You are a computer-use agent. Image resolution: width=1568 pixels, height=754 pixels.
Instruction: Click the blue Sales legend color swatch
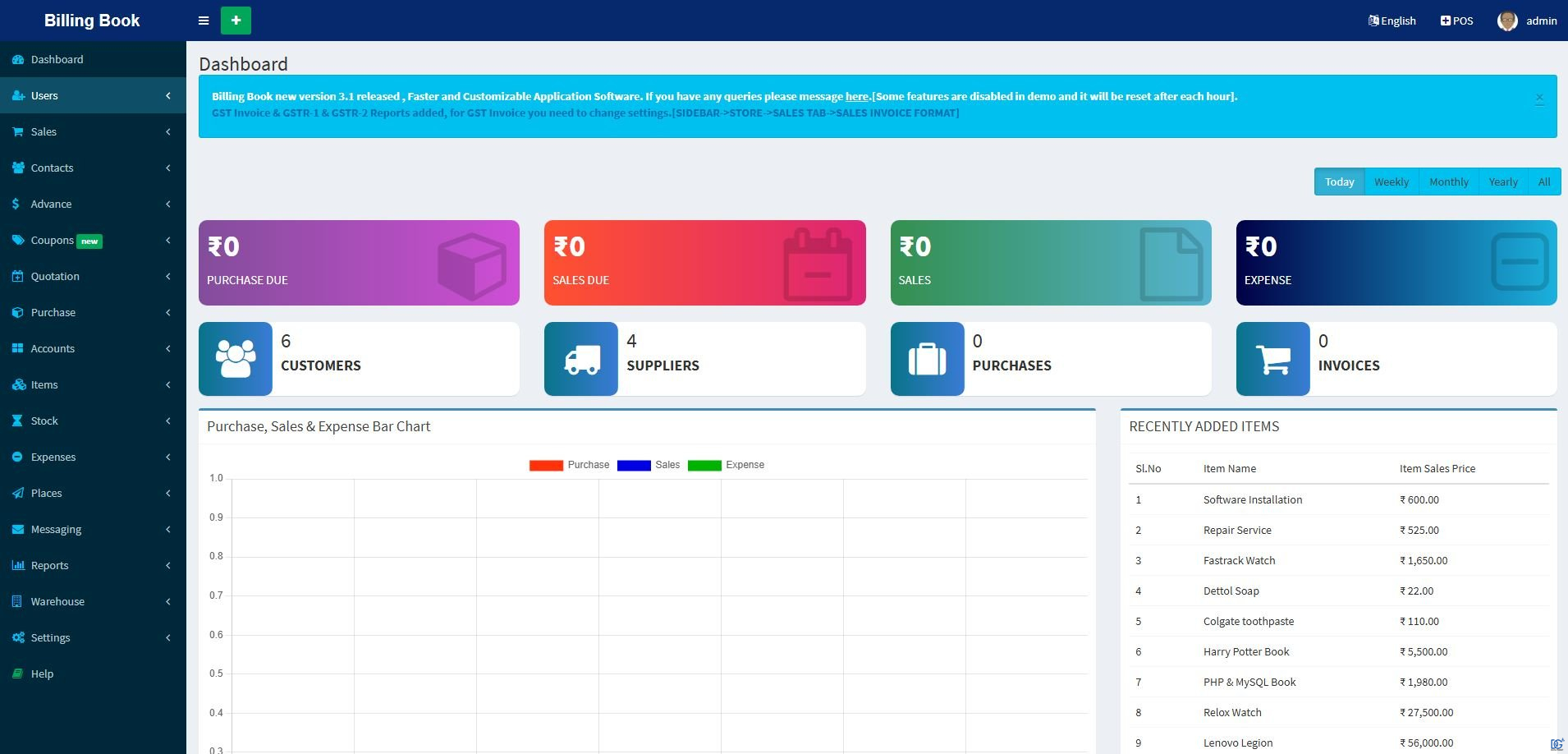[x=634, y=466]
